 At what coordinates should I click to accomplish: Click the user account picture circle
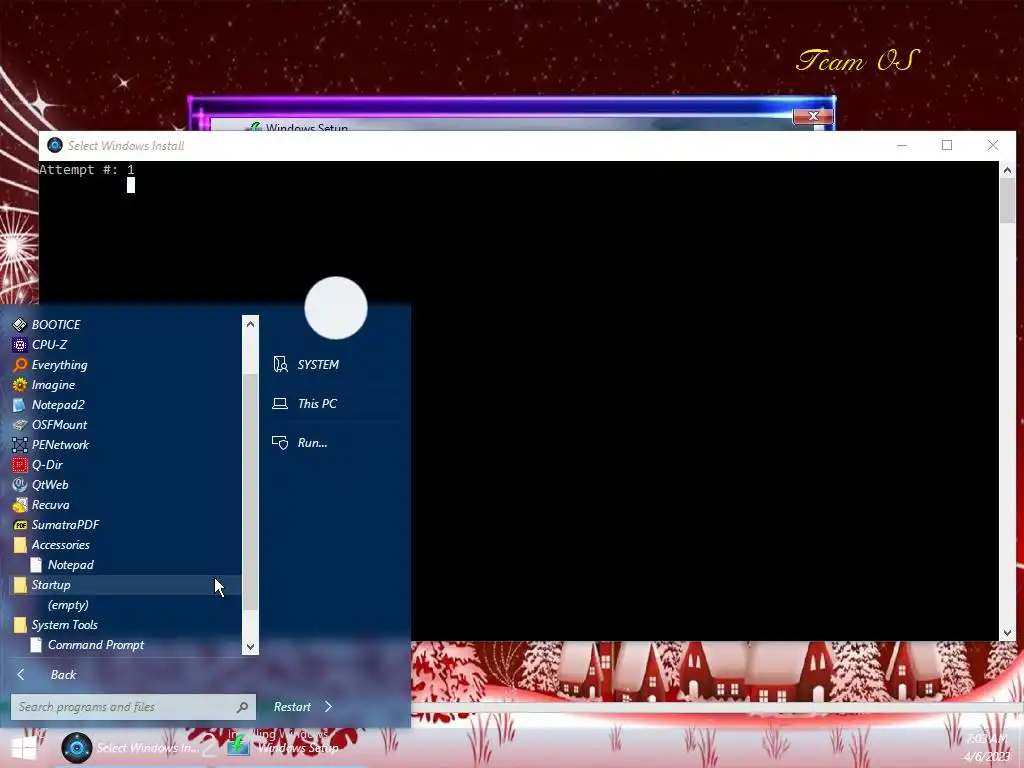click(x=336, y=308)
